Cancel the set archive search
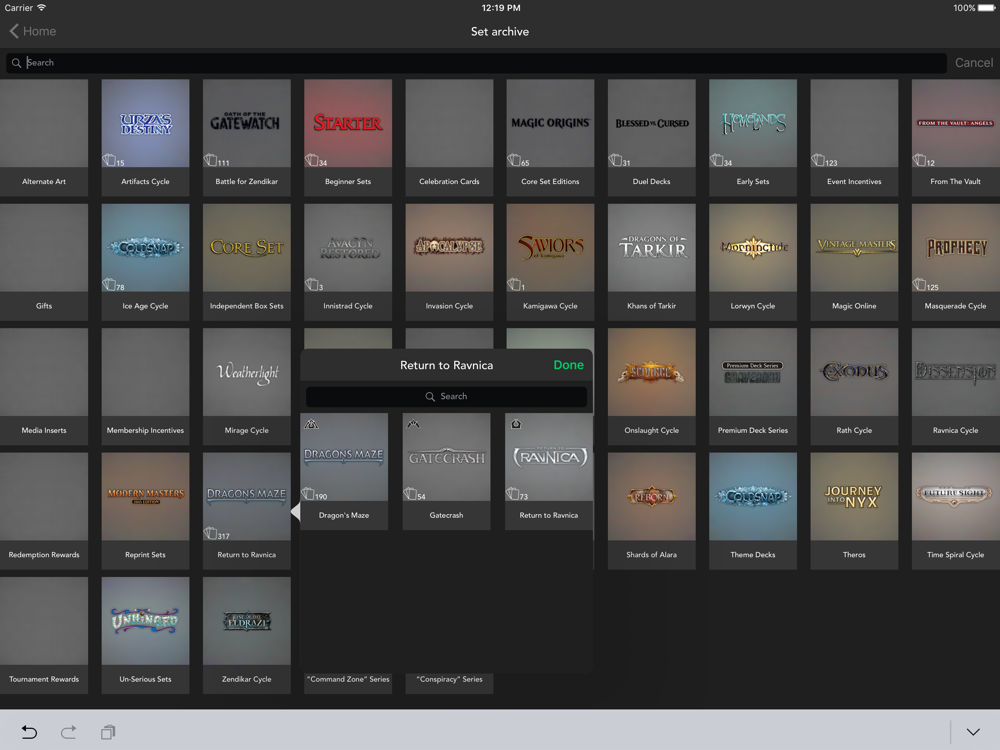 [973, 62]
